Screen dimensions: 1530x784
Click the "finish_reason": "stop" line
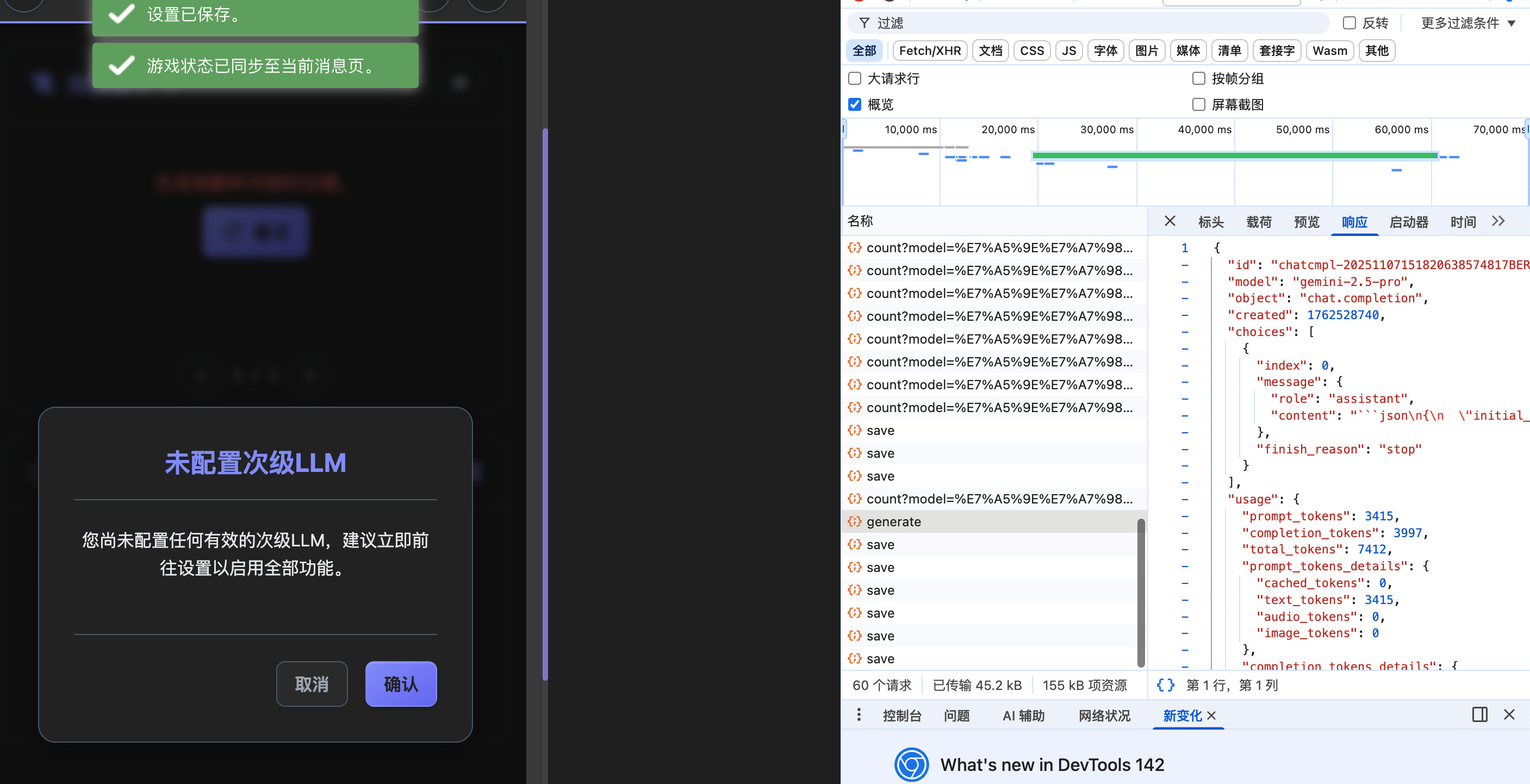tap(1339, 449)
